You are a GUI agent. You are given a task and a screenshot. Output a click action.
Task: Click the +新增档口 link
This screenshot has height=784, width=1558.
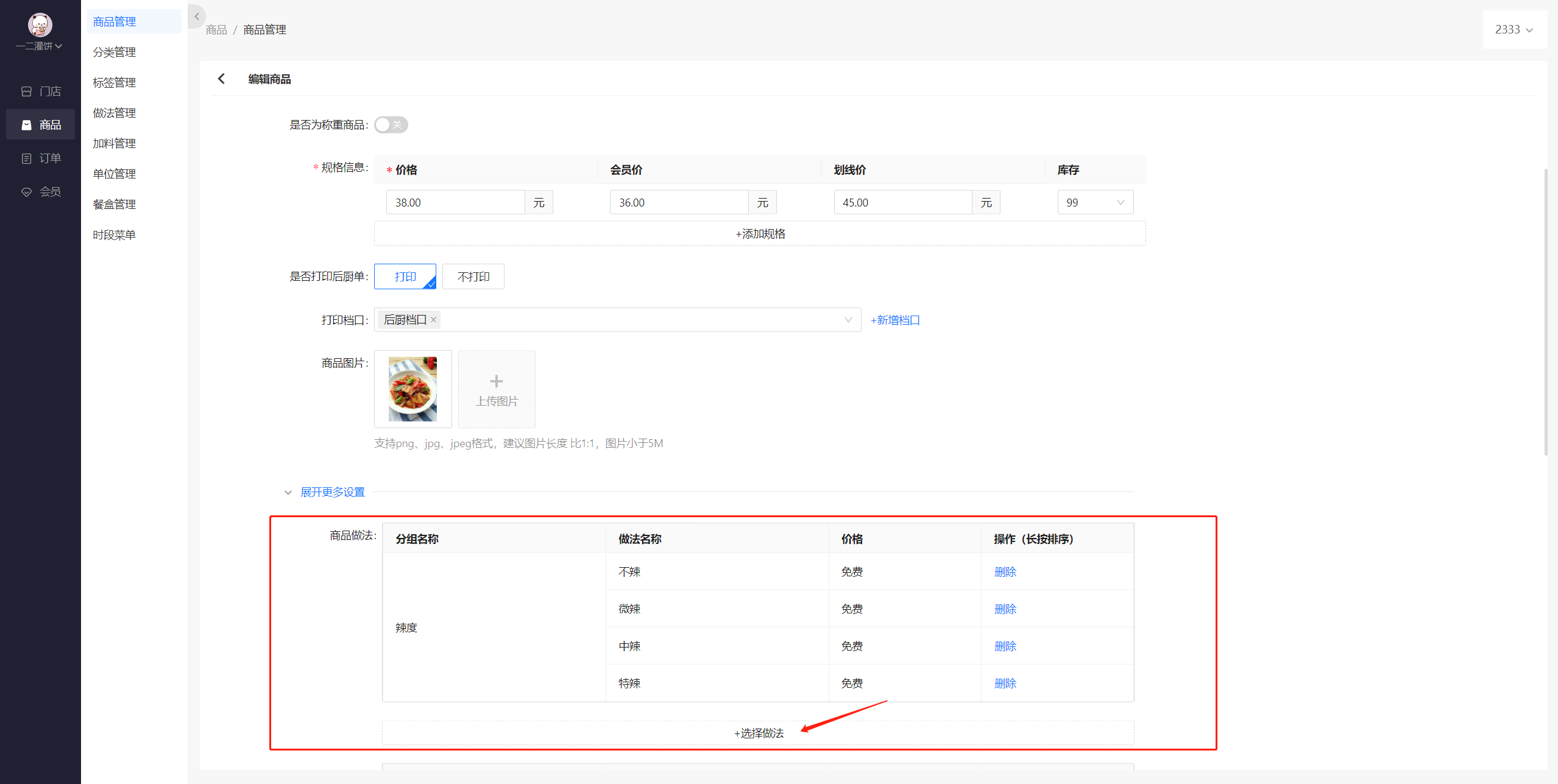point(895,320)
